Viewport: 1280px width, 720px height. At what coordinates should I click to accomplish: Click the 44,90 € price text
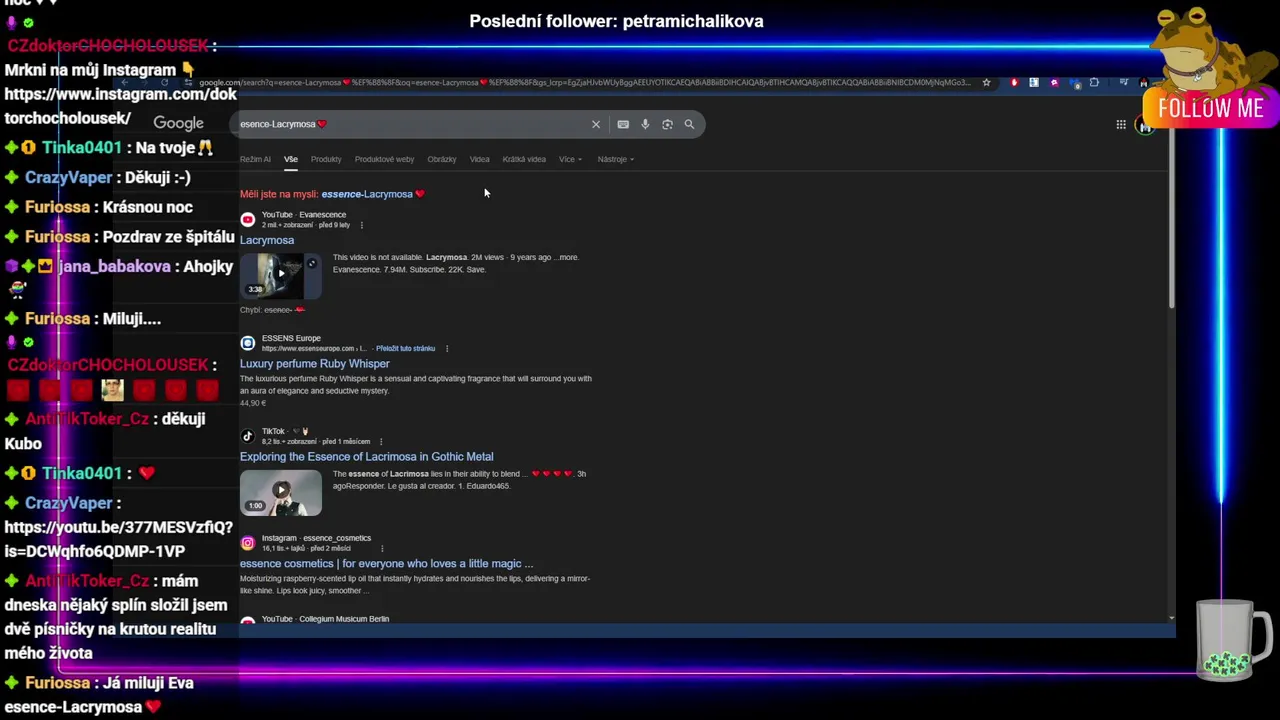point(253,403)
